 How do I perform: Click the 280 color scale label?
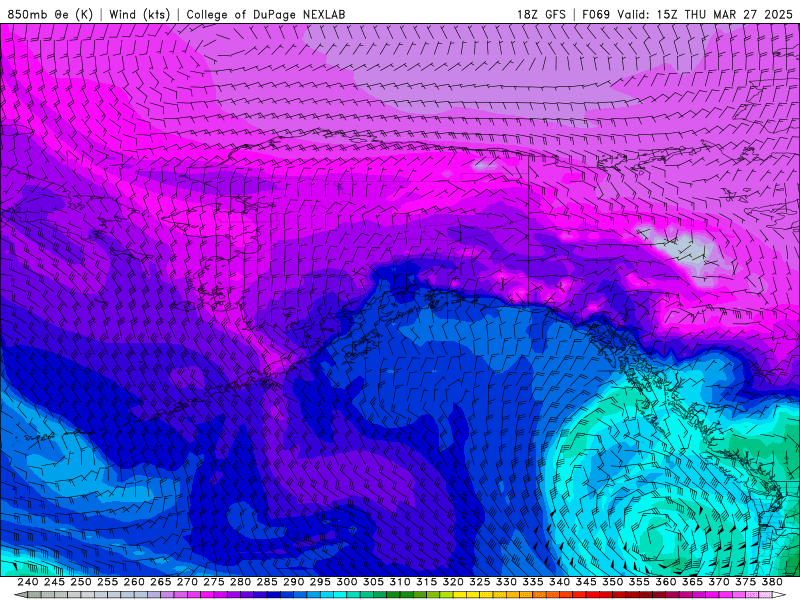point(240,582)
